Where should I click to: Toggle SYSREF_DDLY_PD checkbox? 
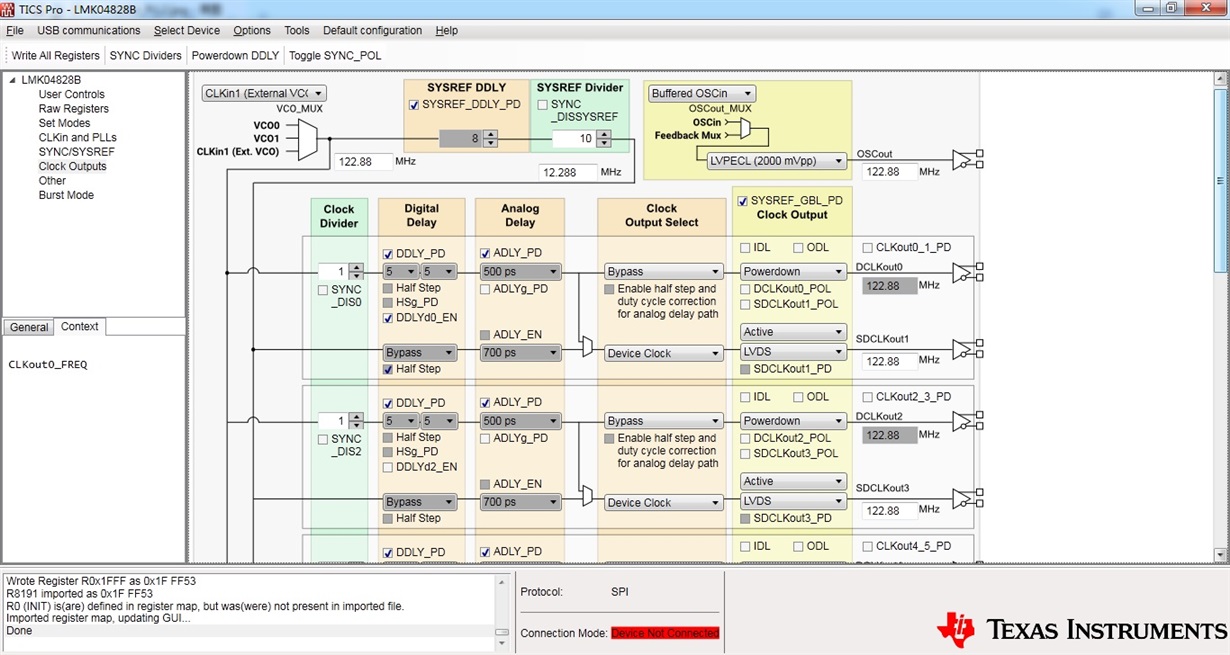point(415,104)
